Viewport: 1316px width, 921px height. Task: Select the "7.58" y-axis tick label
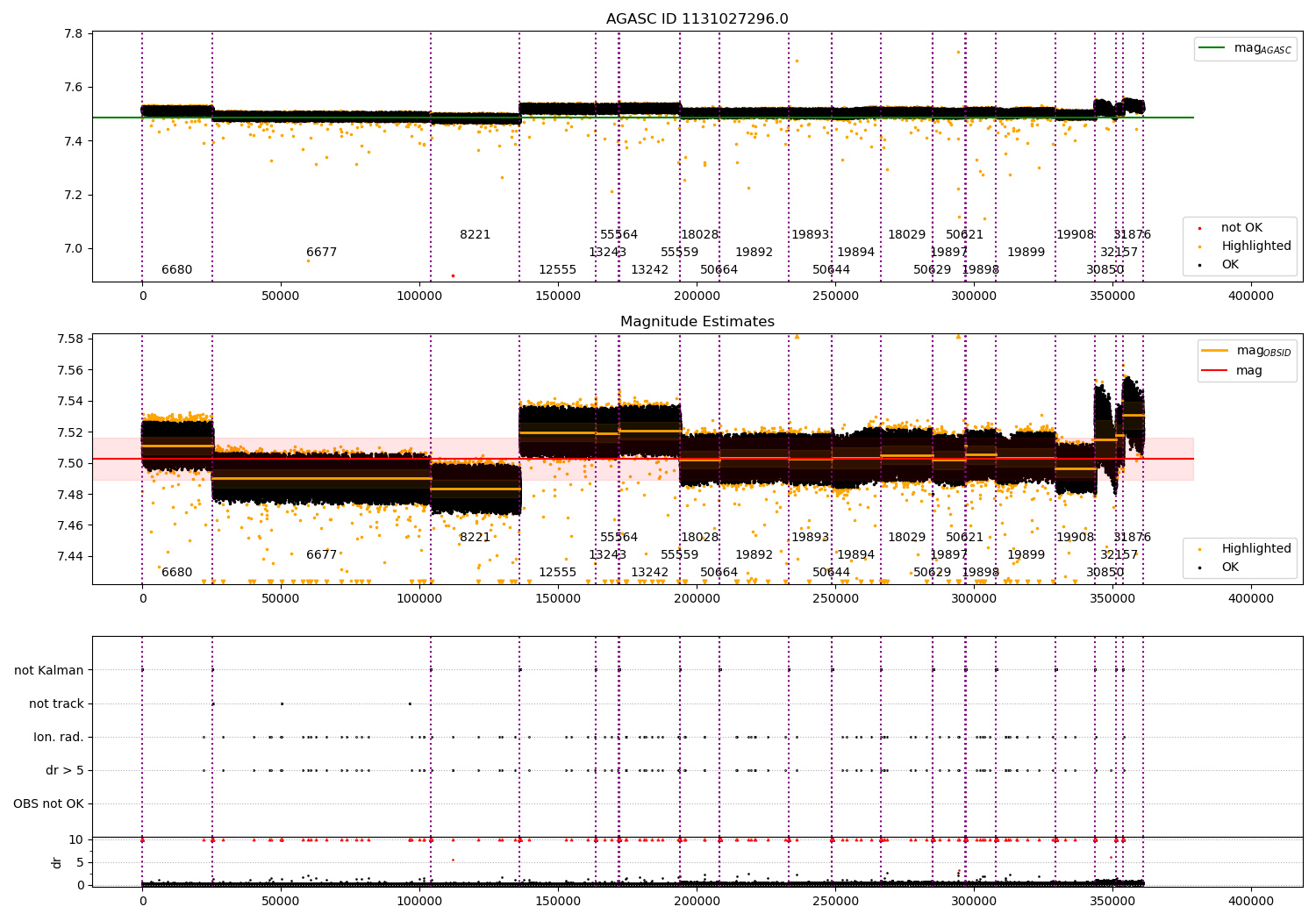tap(70, 339)
